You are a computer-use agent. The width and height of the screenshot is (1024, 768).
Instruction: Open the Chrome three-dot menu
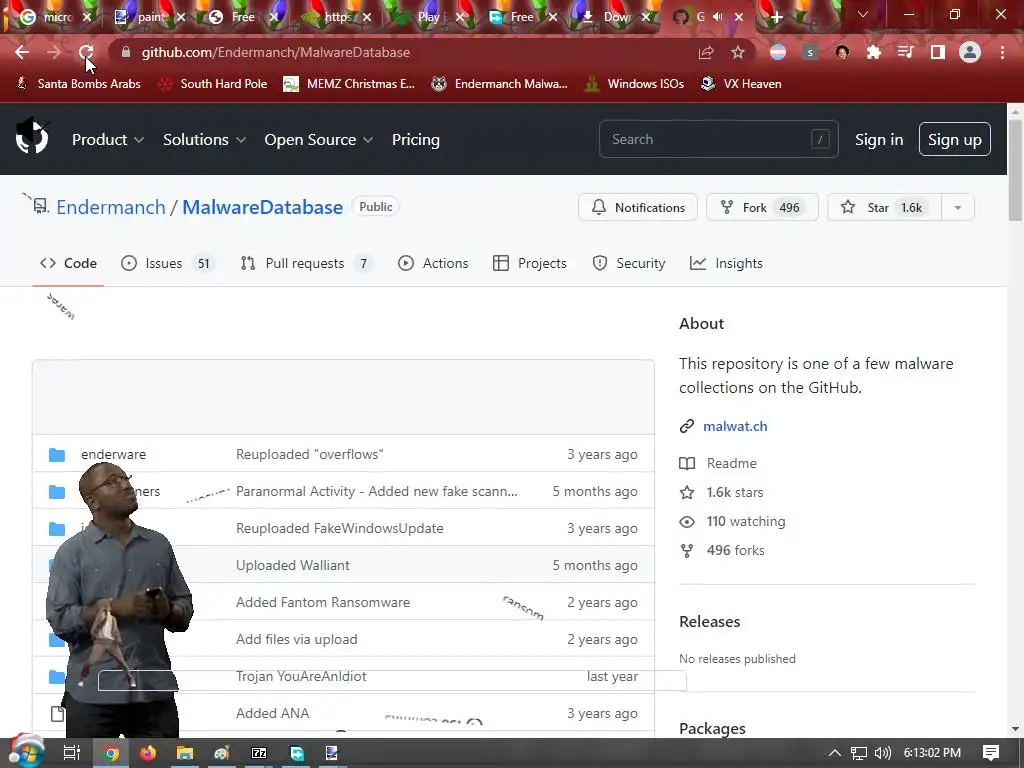1002,52
